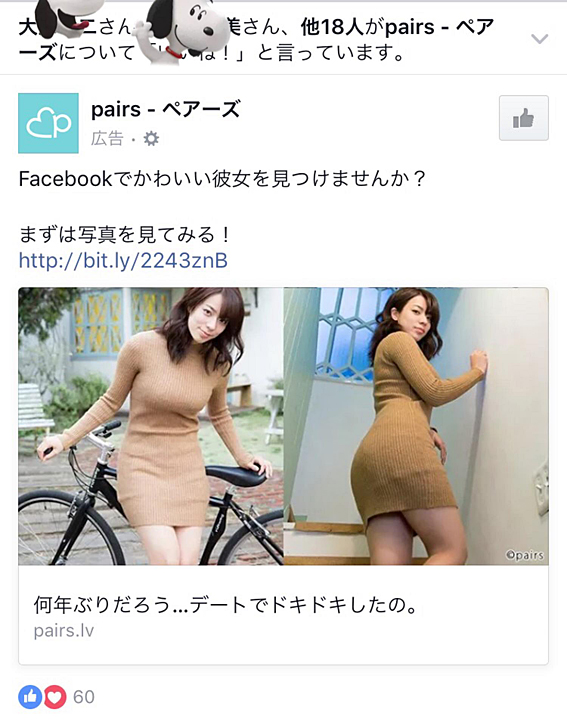Click the 広告 sponsored label

pos(107,138)
